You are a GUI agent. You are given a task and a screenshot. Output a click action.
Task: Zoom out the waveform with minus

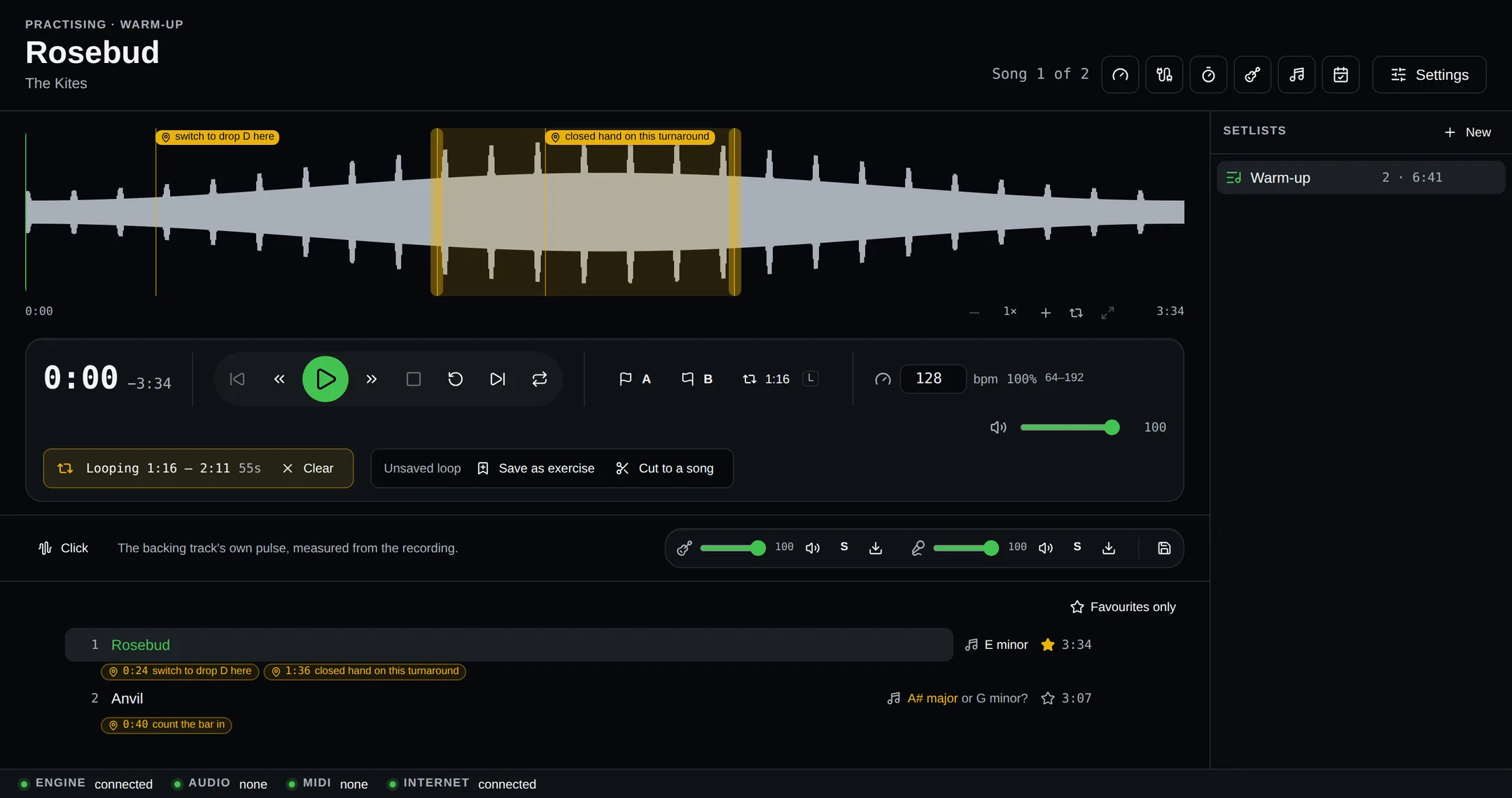pyautogui.click(x=974, y=313)
